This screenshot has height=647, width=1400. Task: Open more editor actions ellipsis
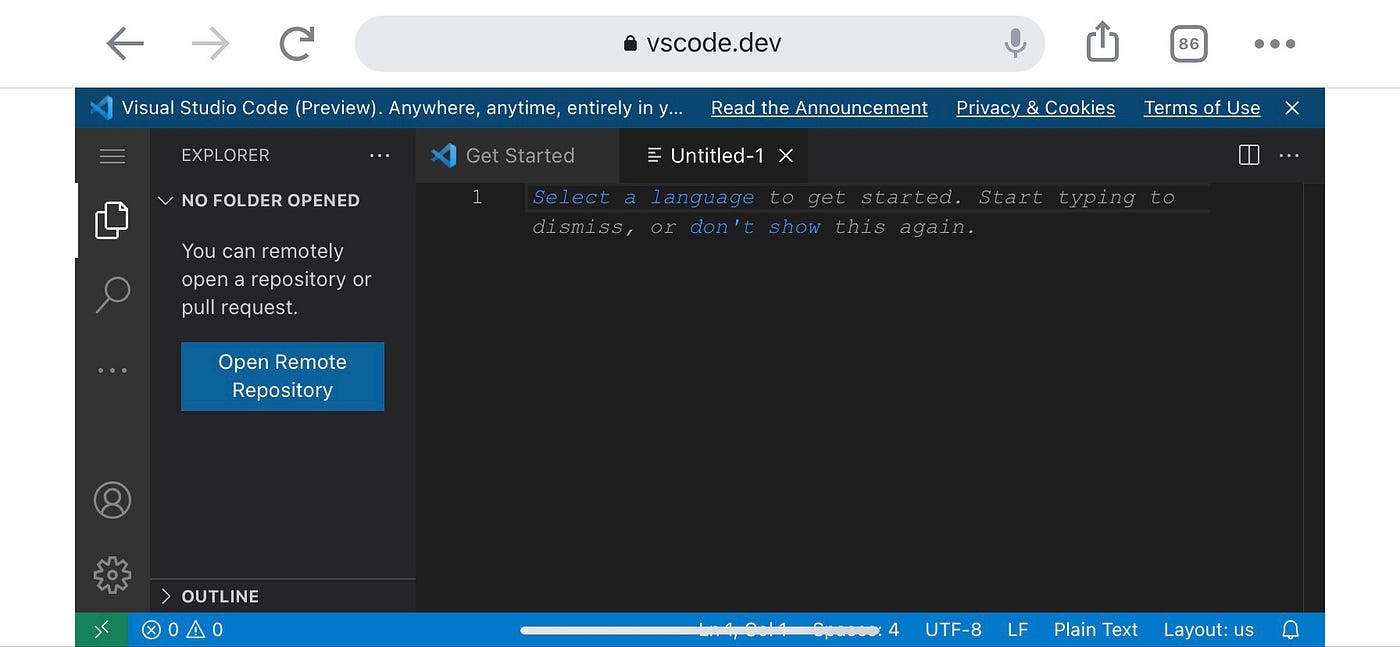(1289, 155)
